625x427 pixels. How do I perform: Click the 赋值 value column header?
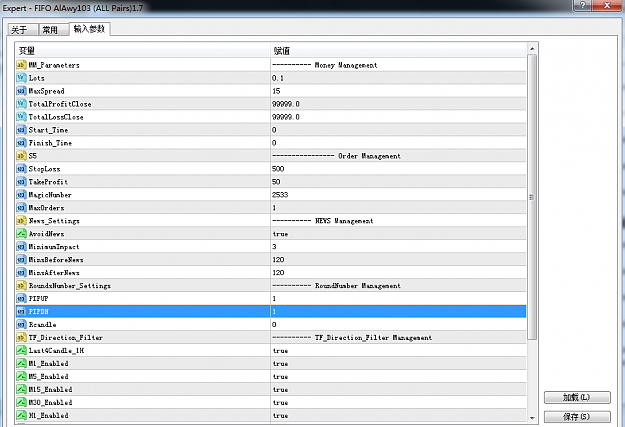click(x=399, y=51)
